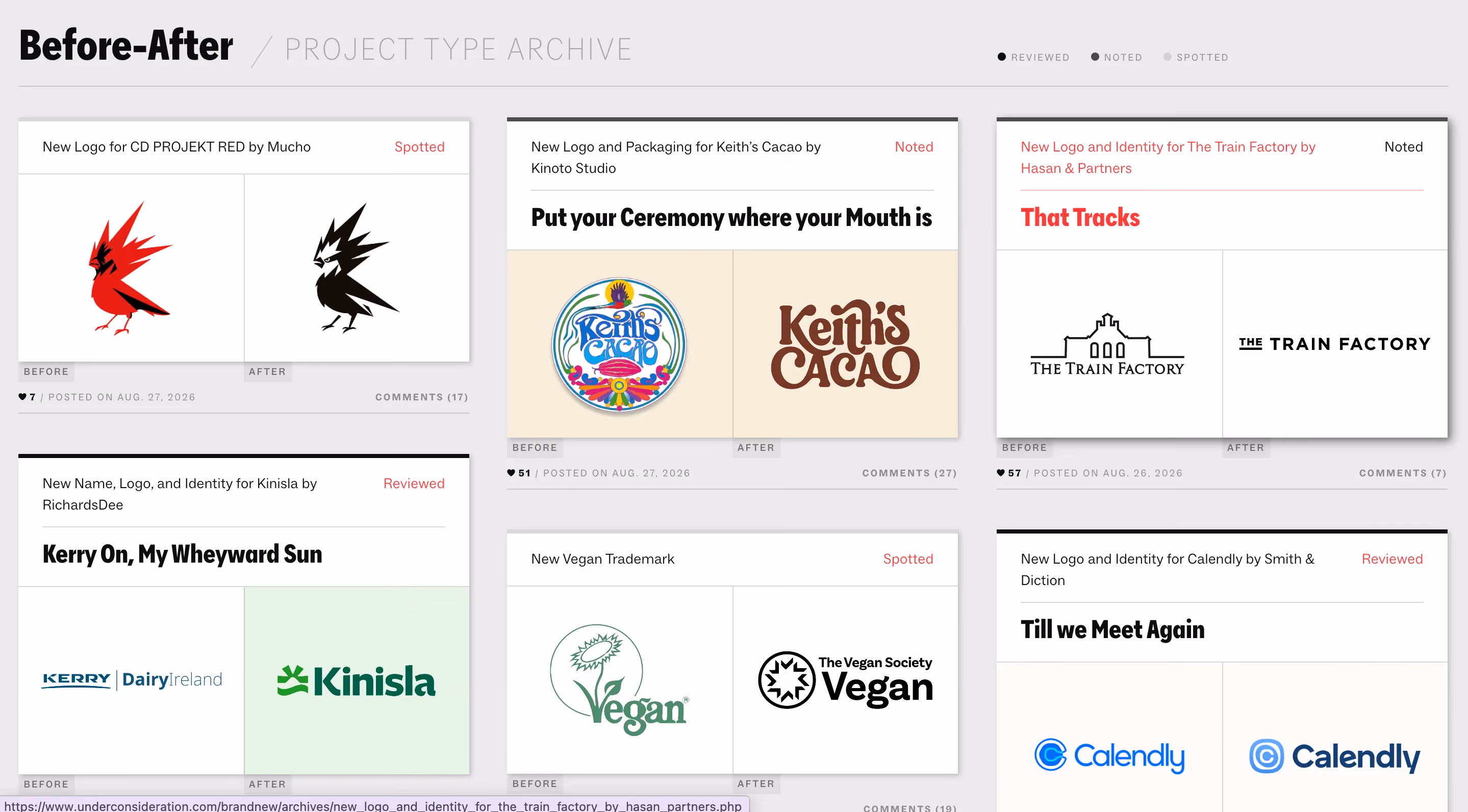Viewport: 1468px width, 812px height.
Task: Open Comments (7) on Train Factory post
Action: pyautogui.click(x=1403, y=472)
